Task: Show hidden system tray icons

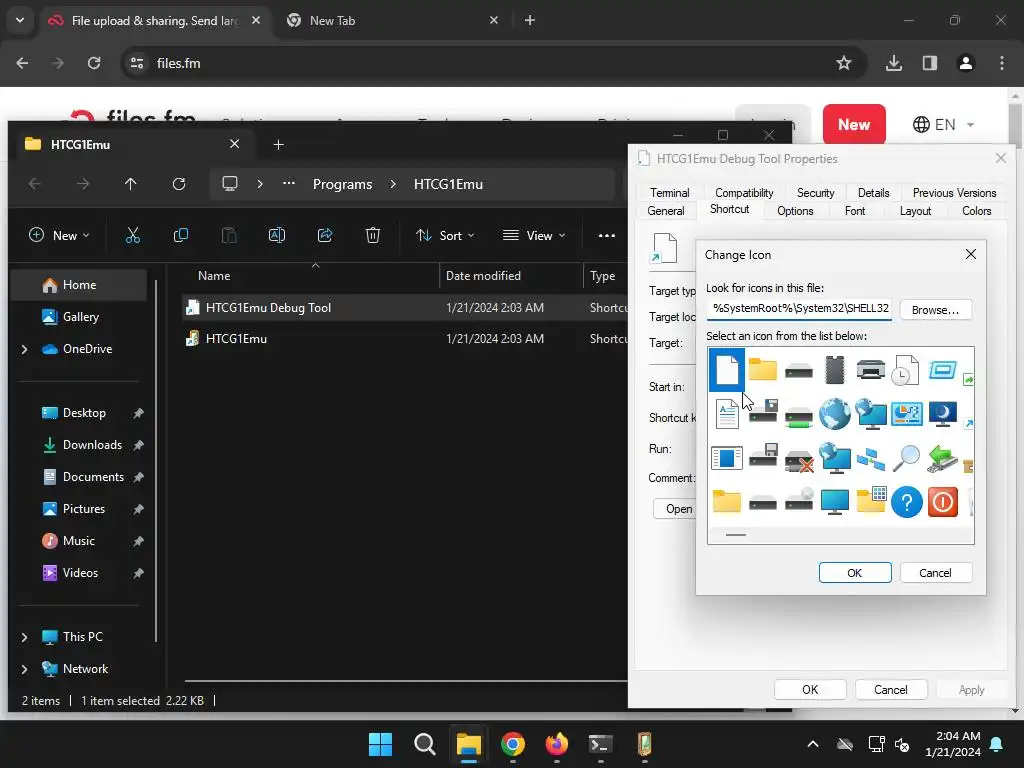Action: [813, 744]
